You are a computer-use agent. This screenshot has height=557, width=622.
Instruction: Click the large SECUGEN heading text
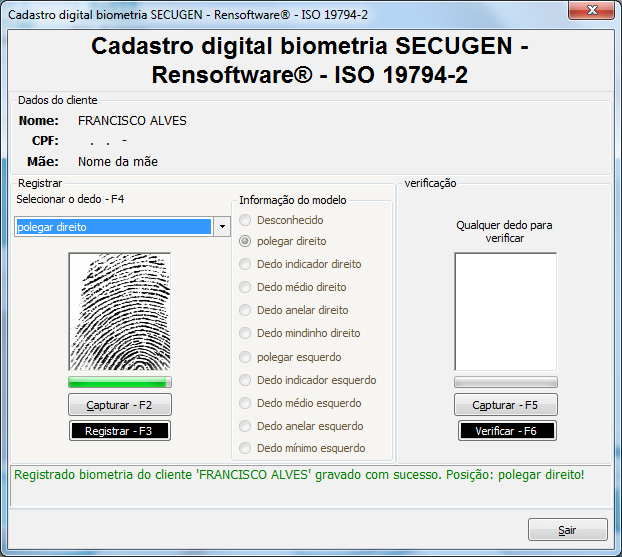pos(310,60)
